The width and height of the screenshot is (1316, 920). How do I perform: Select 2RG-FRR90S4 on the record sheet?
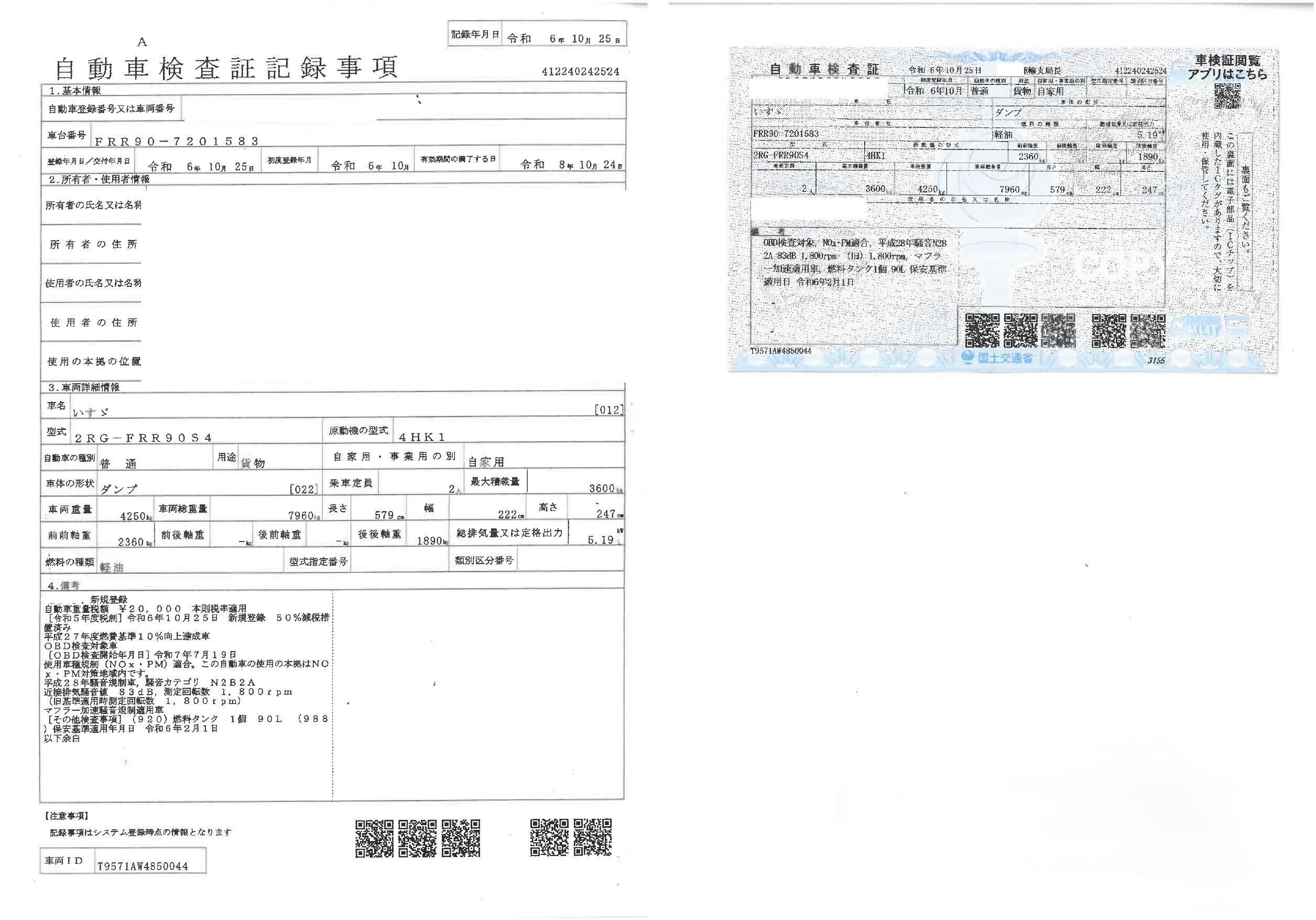click(x=143, y=438)
